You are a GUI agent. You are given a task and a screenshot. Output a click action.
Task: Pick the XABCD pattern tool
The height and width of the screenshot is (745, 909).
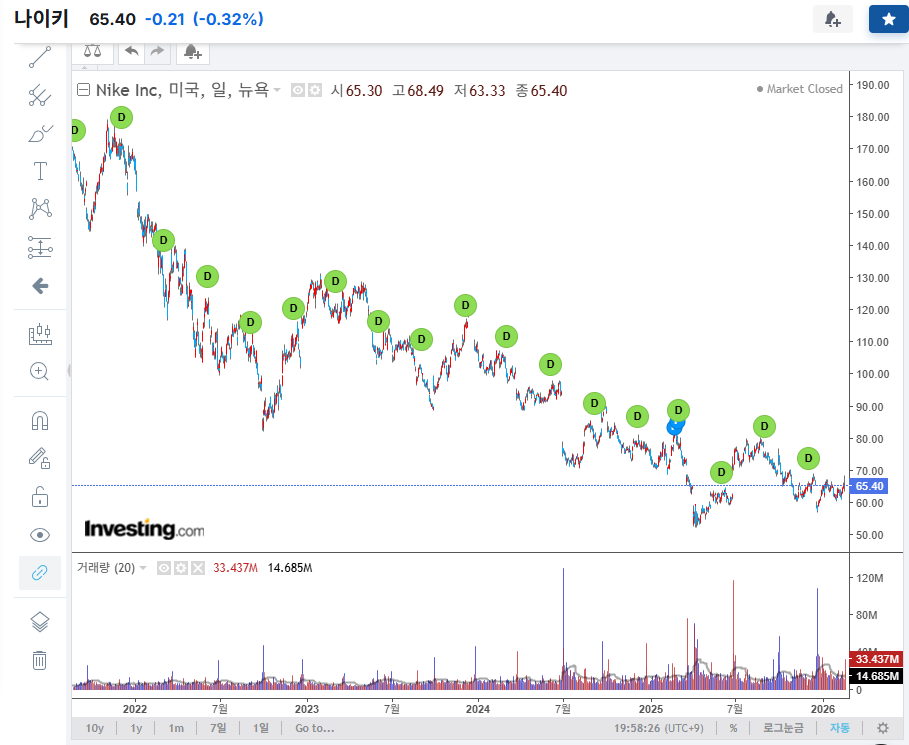[40, 209]
